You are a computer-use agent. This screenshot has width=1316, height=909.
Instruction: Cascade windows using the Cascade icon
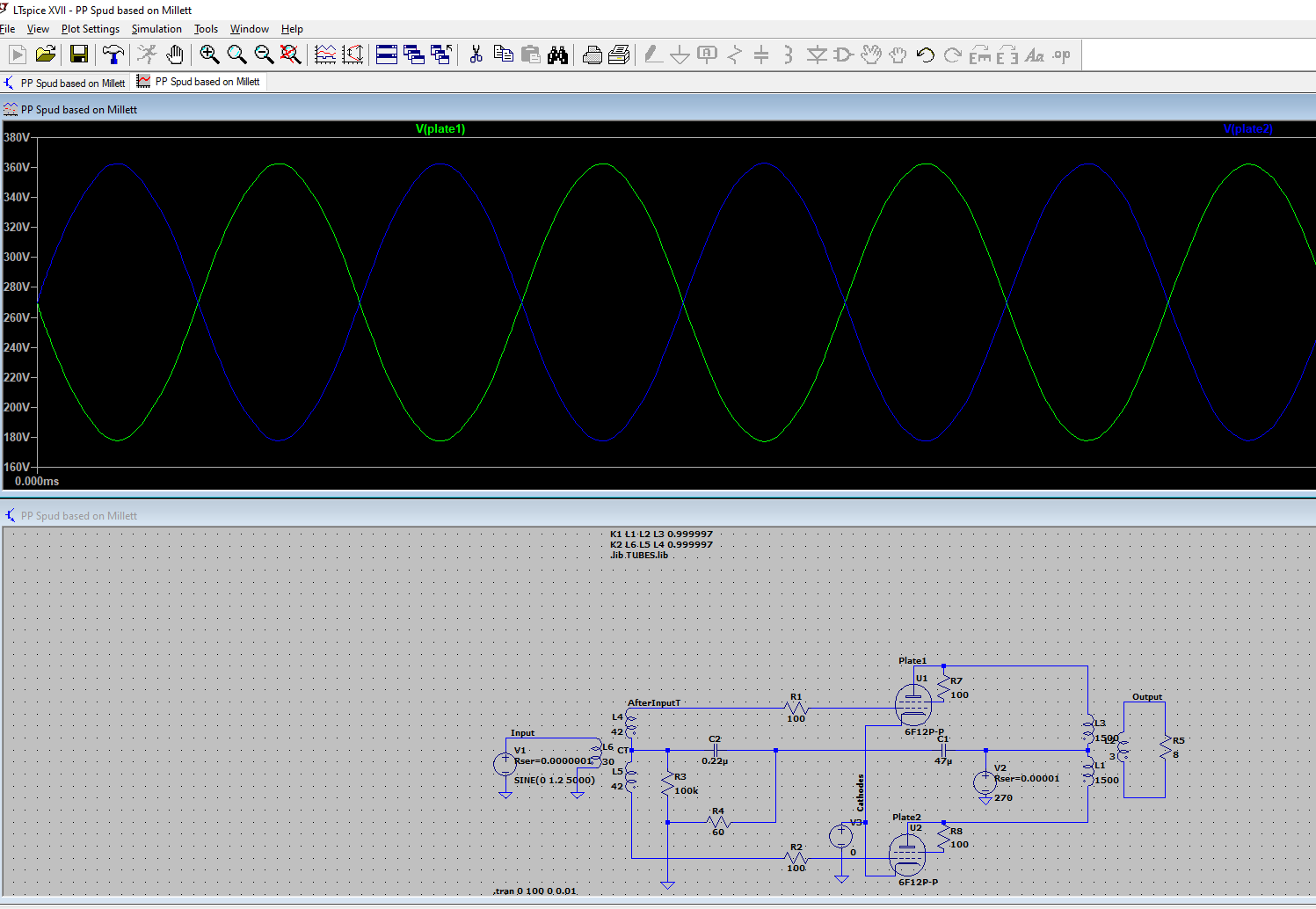[414, 55]
